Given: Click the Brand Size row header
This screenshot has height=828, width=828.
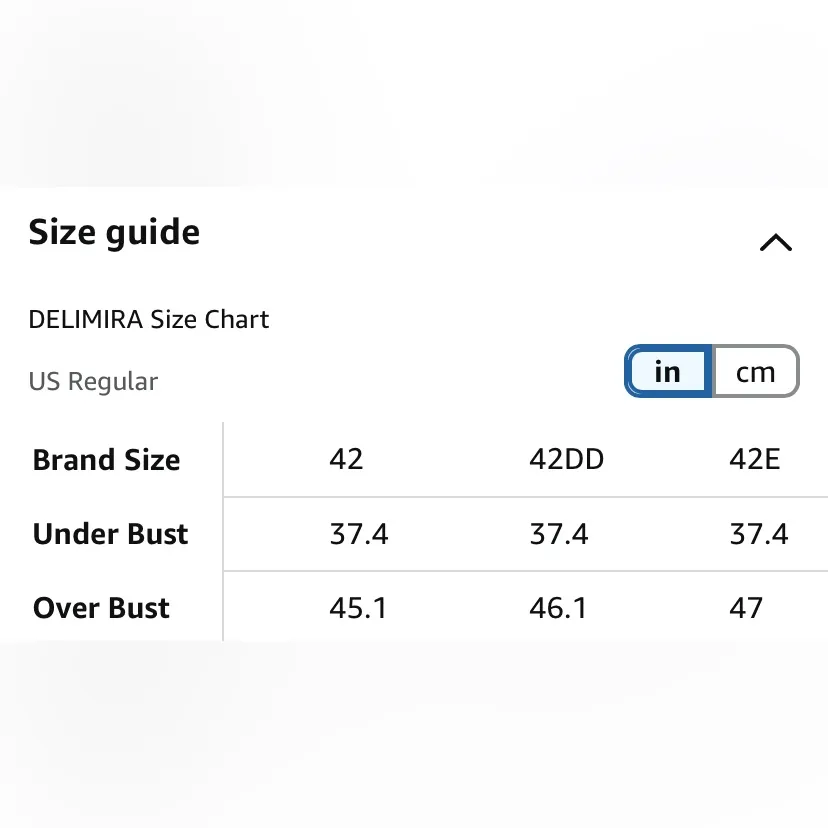Looking at the screenshot, I should tap(106, 460).
